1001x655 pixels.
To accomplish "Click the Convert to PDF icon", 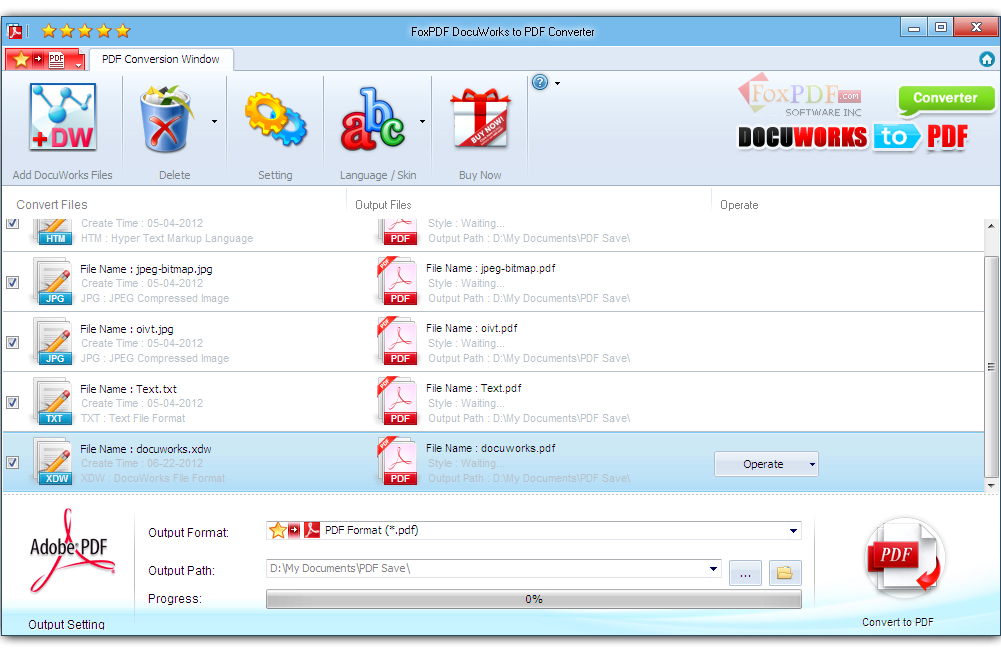I will [903, 558].
